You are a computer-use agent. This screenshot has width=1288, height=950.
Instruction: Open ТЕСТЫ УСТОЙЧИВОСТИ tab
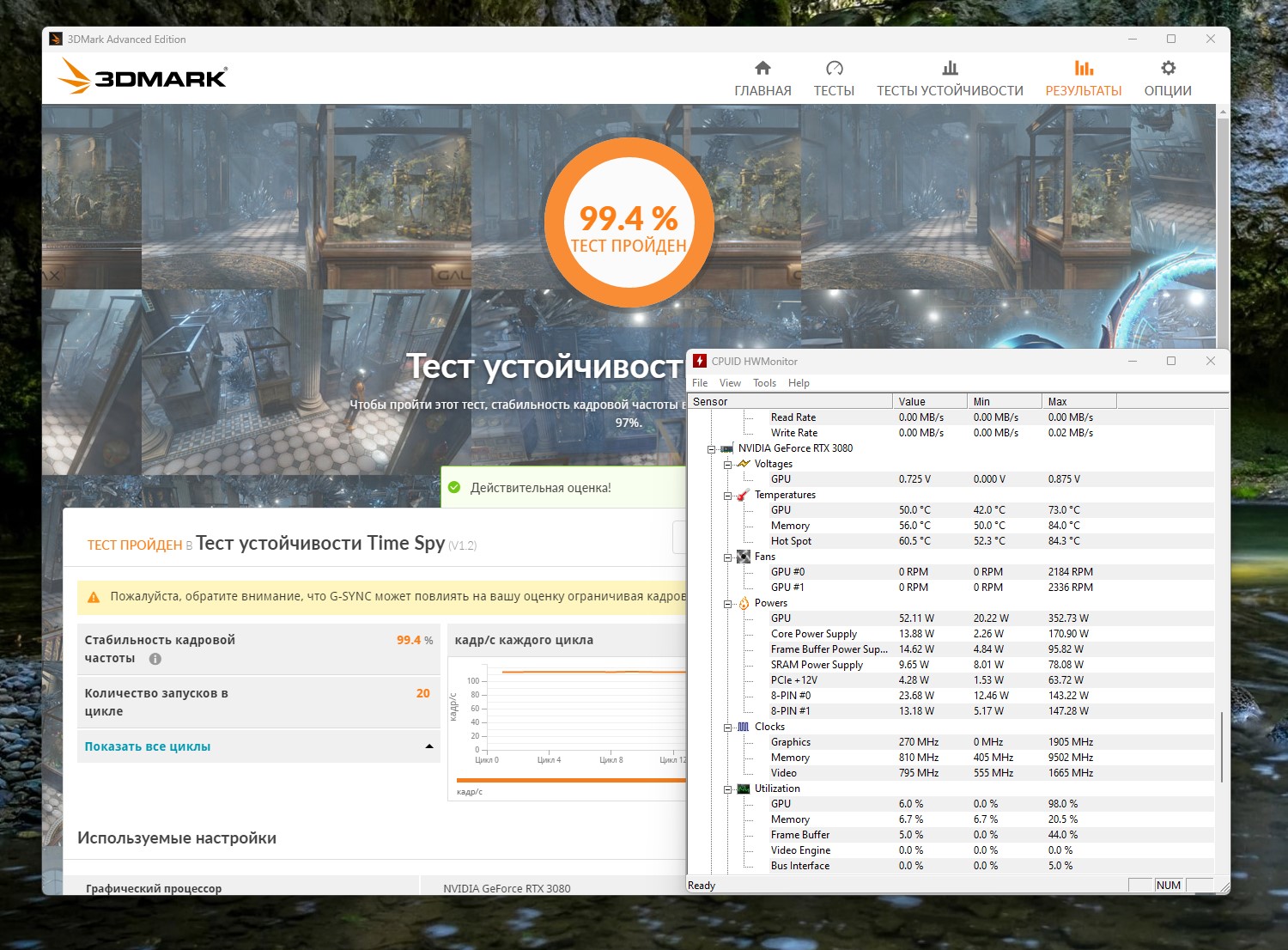pyautogui.click(x=950, y=78)
